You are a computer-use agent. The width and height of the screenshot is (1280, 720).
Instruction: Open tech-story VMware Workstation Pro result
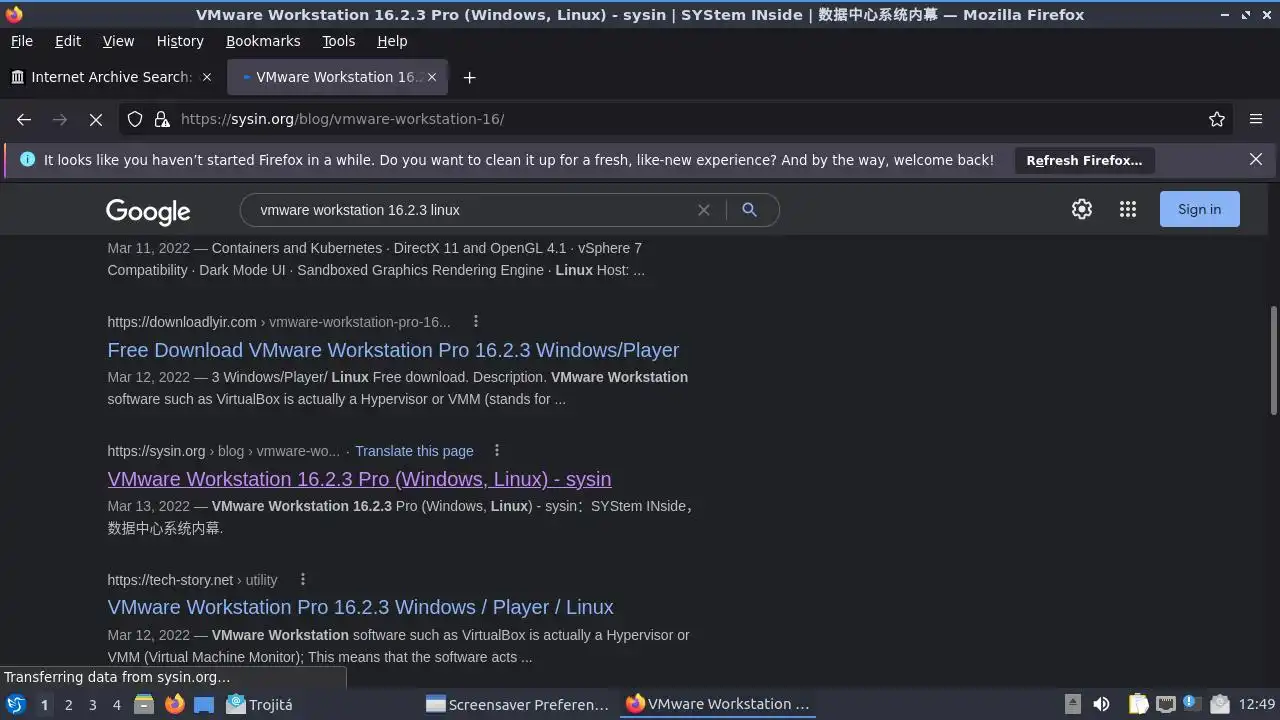(x=360, y=607)
